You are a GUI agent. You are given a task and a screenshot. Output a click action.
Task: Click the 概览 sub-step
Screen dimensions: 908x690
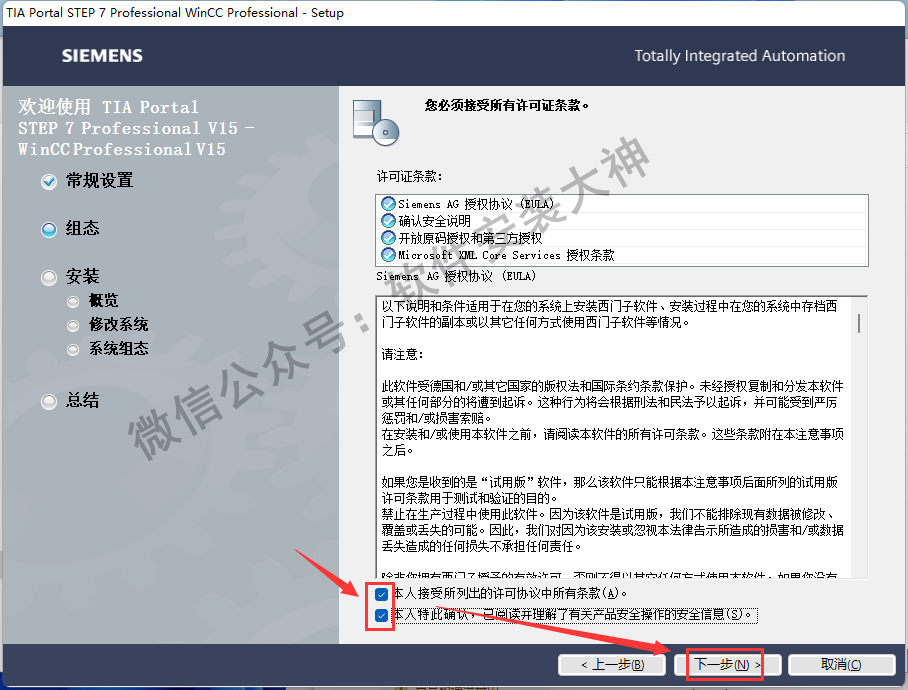click(x=103, y=300)
